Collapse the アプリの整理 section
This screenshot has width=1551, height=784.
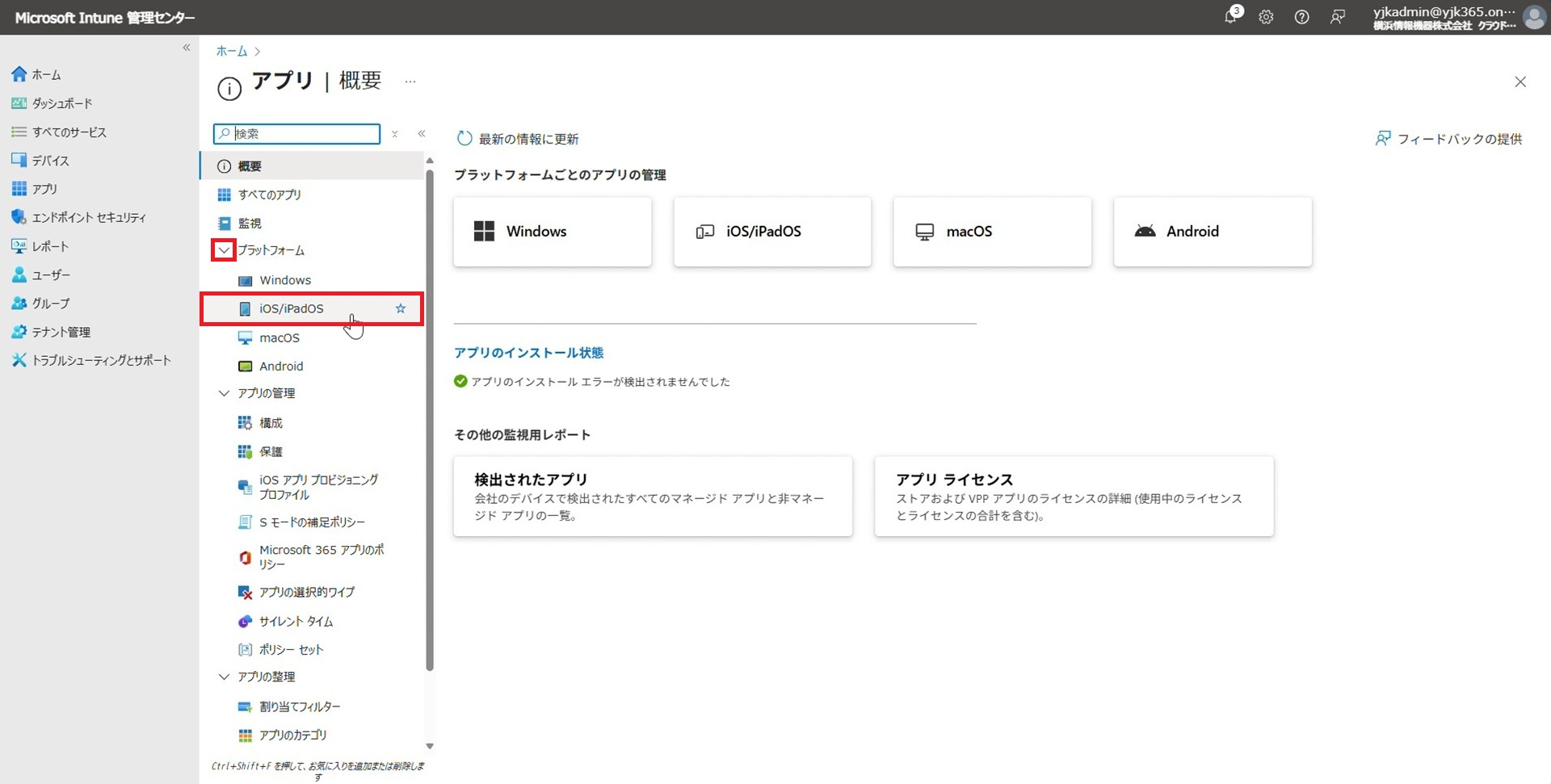point(224,677)
